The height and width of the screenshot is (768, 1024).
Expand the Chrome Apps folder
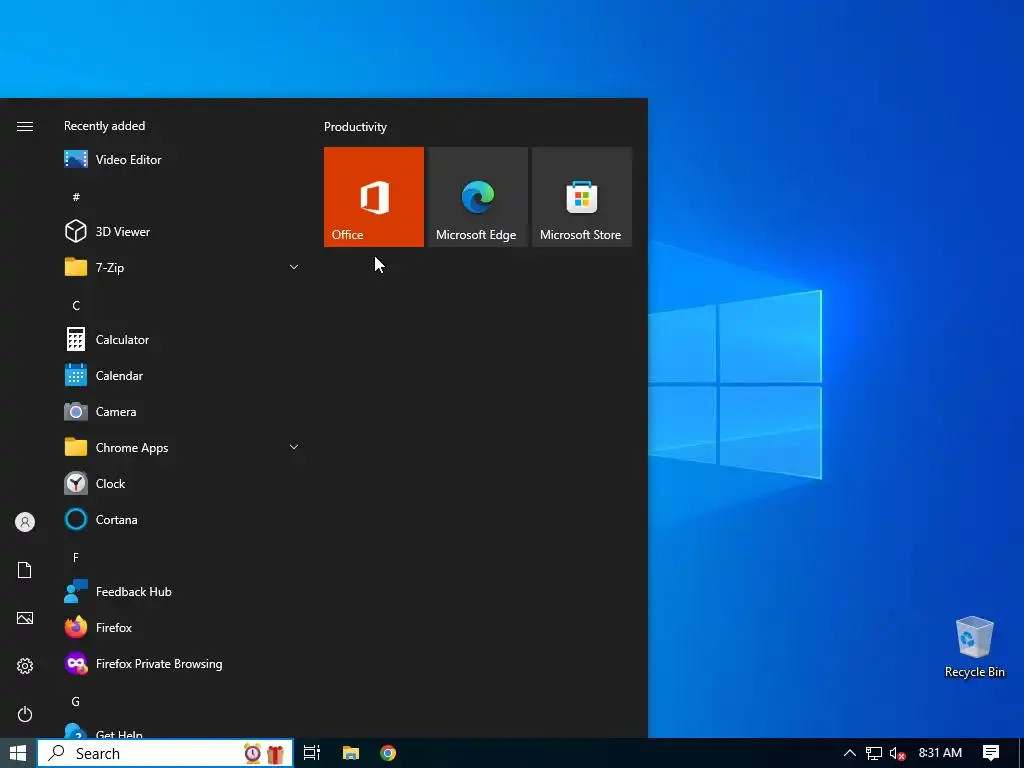pos(183,447)
